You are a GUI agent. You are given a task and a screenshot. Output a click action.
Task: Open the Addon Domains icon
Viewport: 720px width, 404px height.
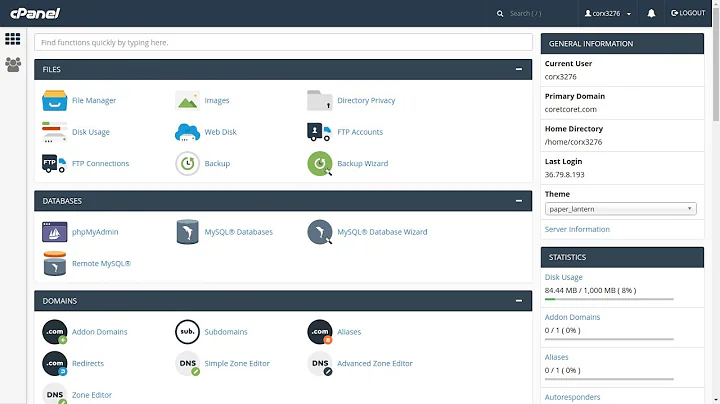click(54, 332)
